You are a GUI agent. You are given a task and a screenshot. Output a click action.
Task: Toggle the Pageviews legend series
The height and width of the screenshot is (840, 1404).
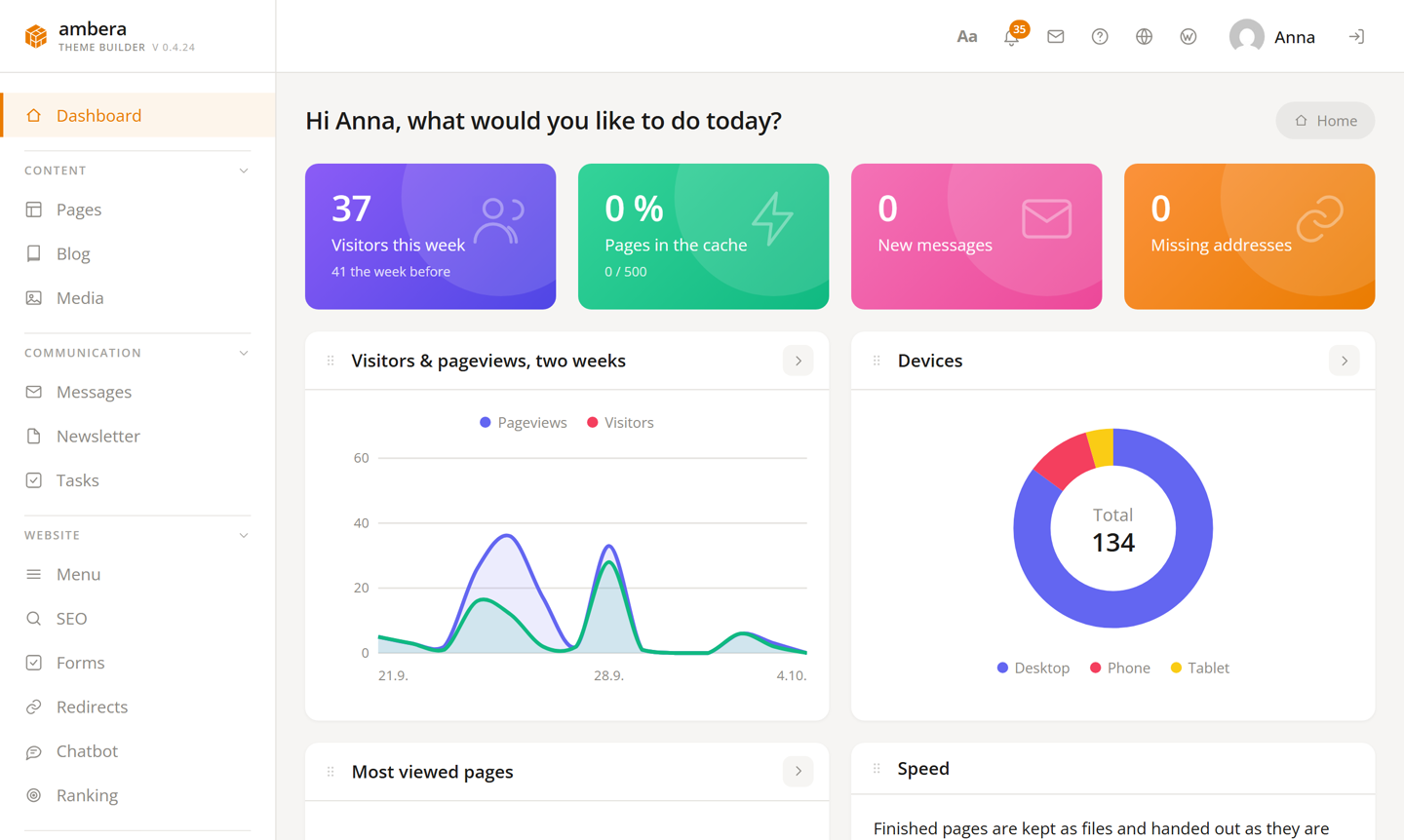click(524, 423)
